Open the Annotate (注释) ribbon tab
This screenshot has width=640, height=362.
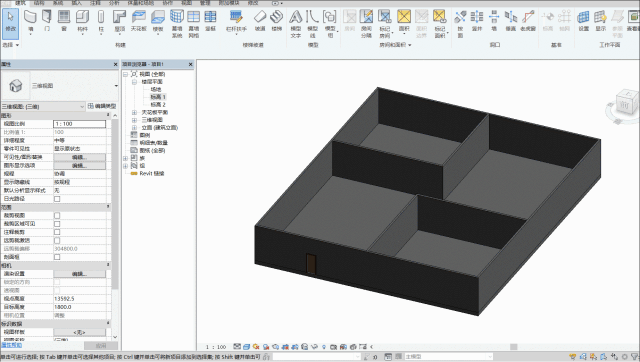95,3
